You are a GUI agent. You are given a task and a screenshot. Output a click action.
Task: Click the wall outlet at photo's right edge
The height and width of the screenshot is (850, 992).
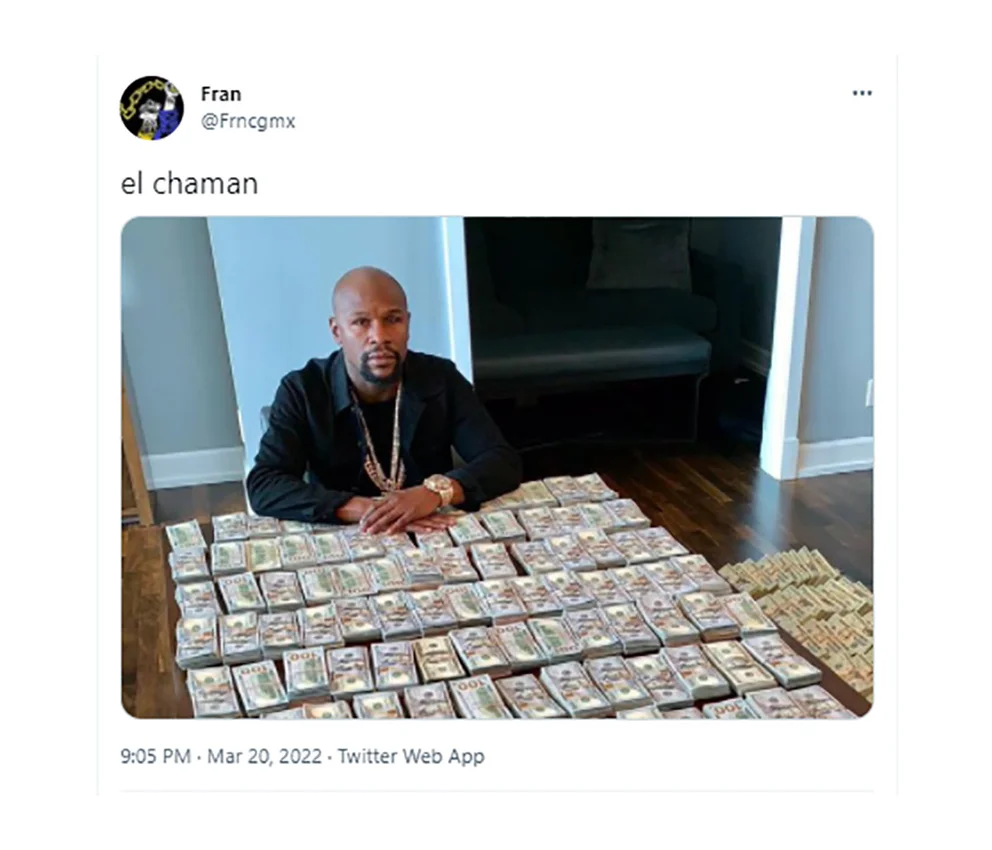[869, 392]
